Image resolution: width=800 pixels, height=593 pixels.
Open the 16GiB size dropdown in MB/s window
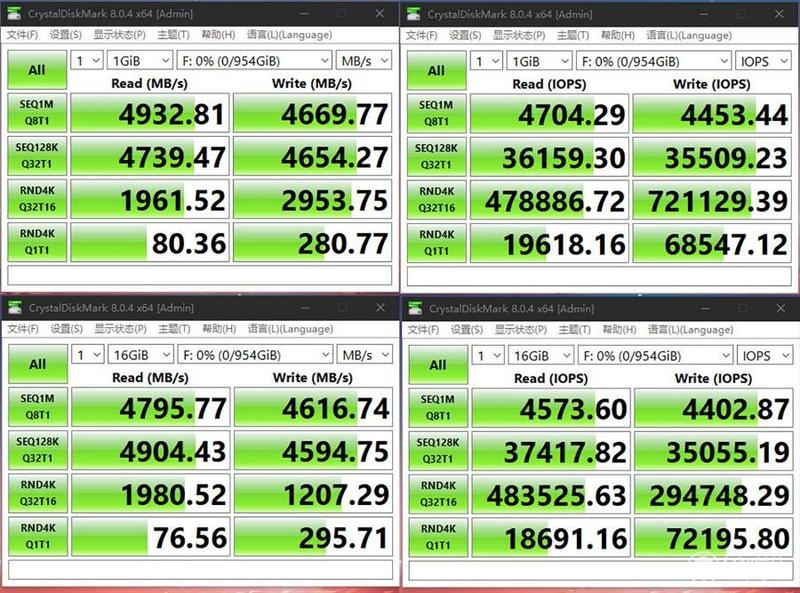(x=141, y=355)
